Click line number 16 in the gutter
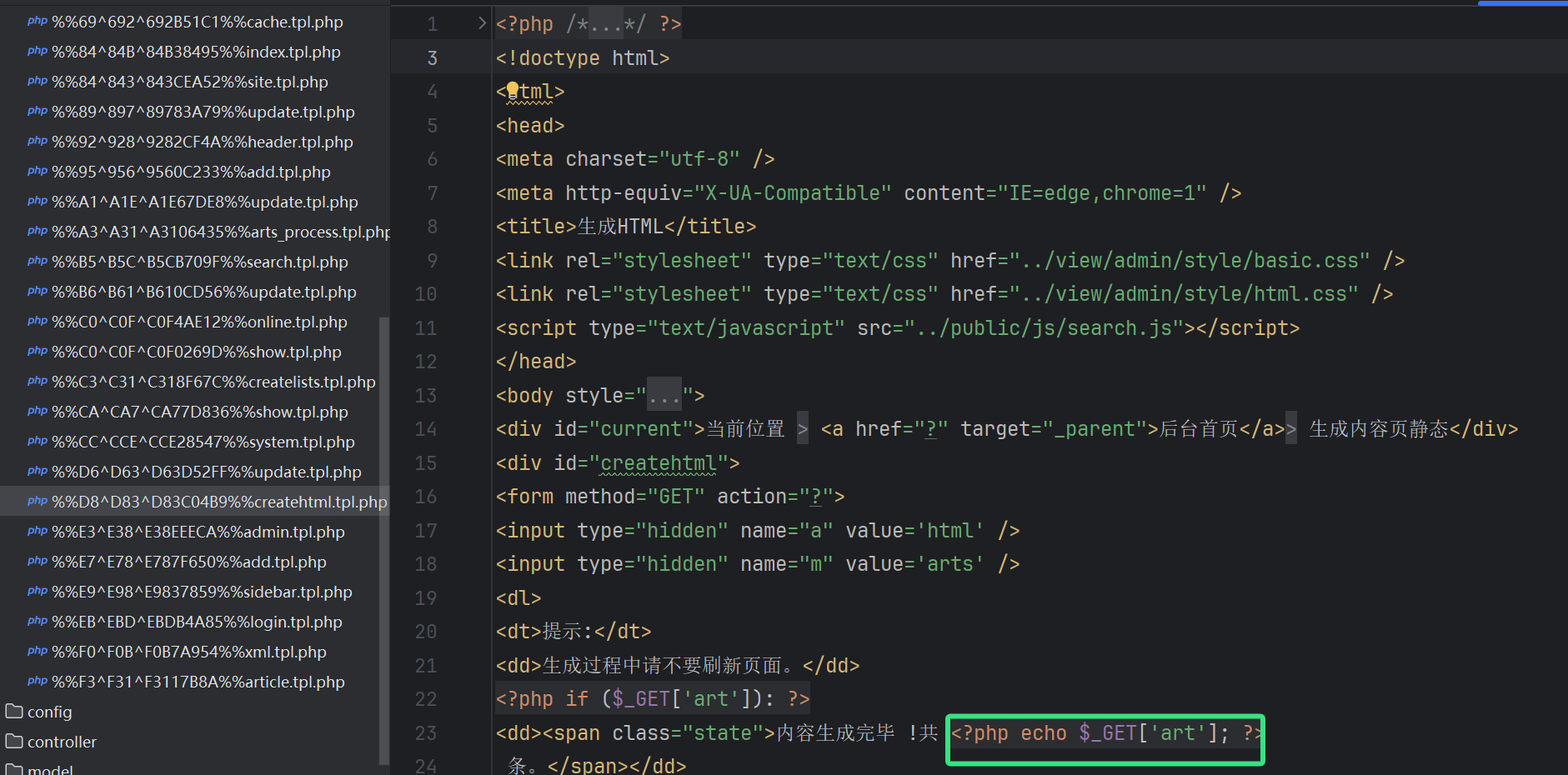 426,497
